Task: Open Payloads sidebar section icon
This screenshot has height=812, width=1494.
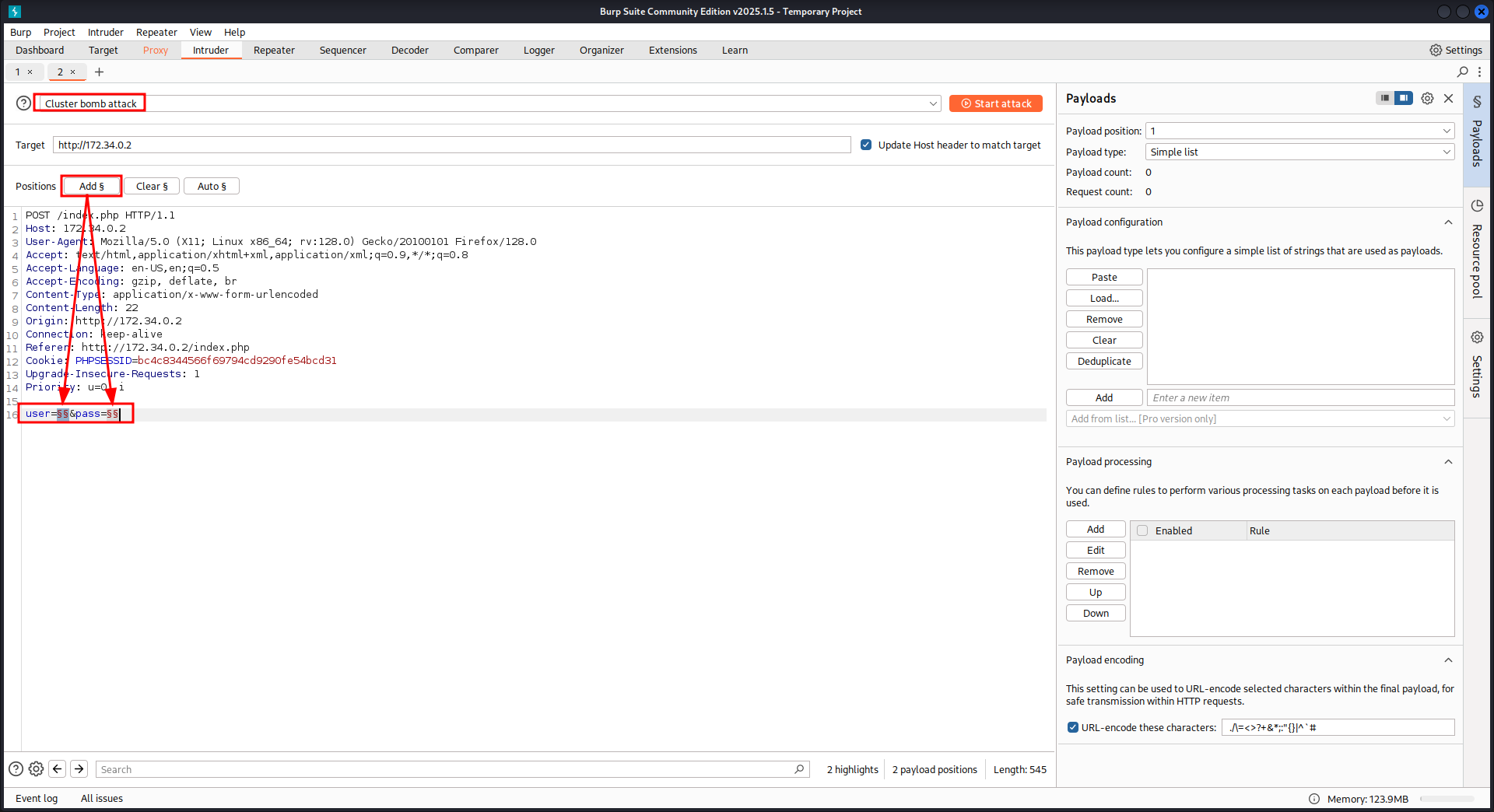Action: (x=1477, y=102)
